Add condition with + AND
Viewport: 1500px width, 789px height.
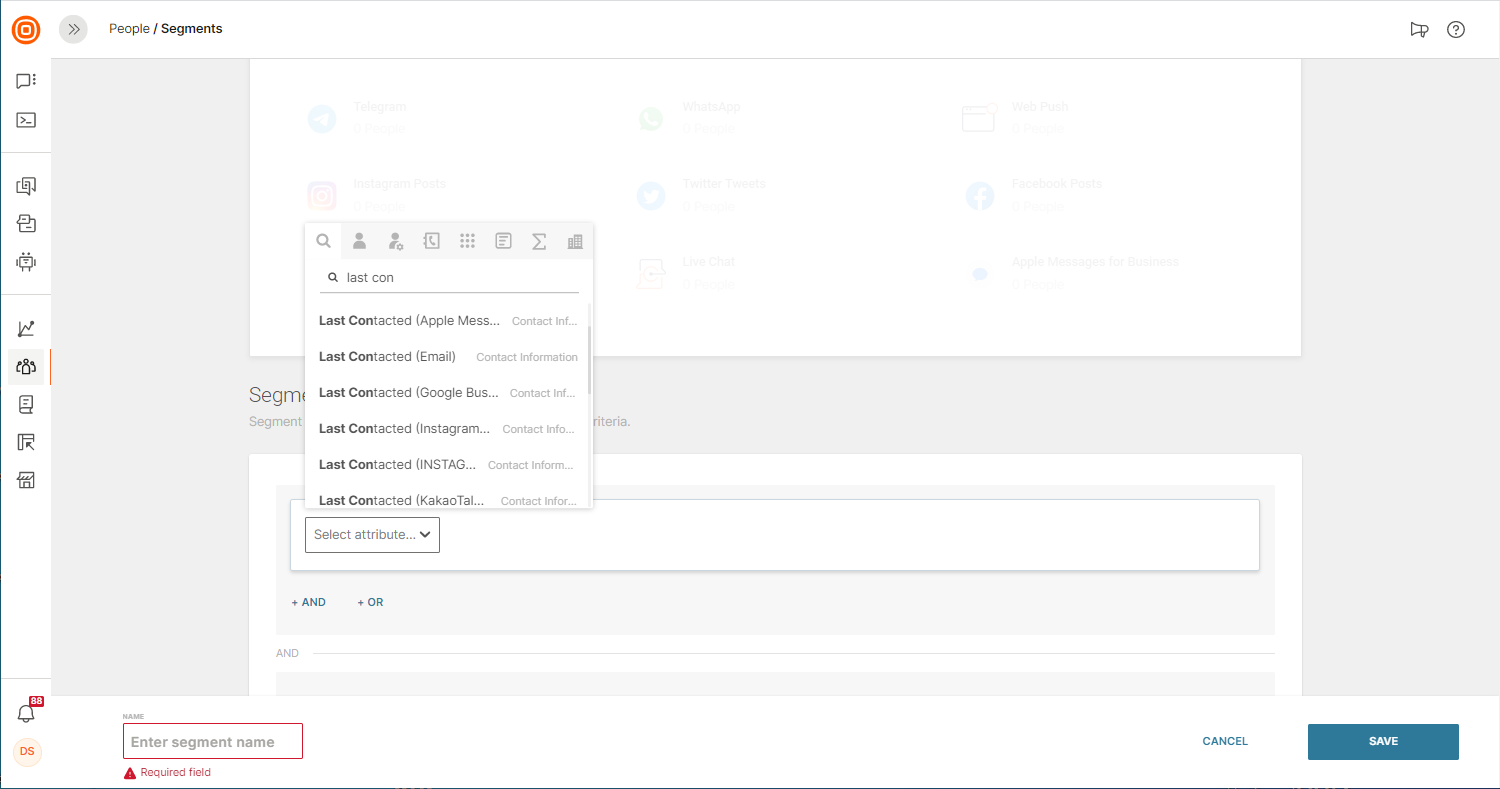[309, 602]
